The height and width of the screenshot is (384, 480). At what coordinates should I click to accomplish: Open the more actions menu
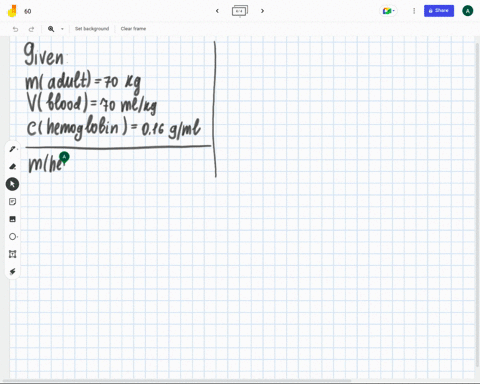click(x=414, y=11)
